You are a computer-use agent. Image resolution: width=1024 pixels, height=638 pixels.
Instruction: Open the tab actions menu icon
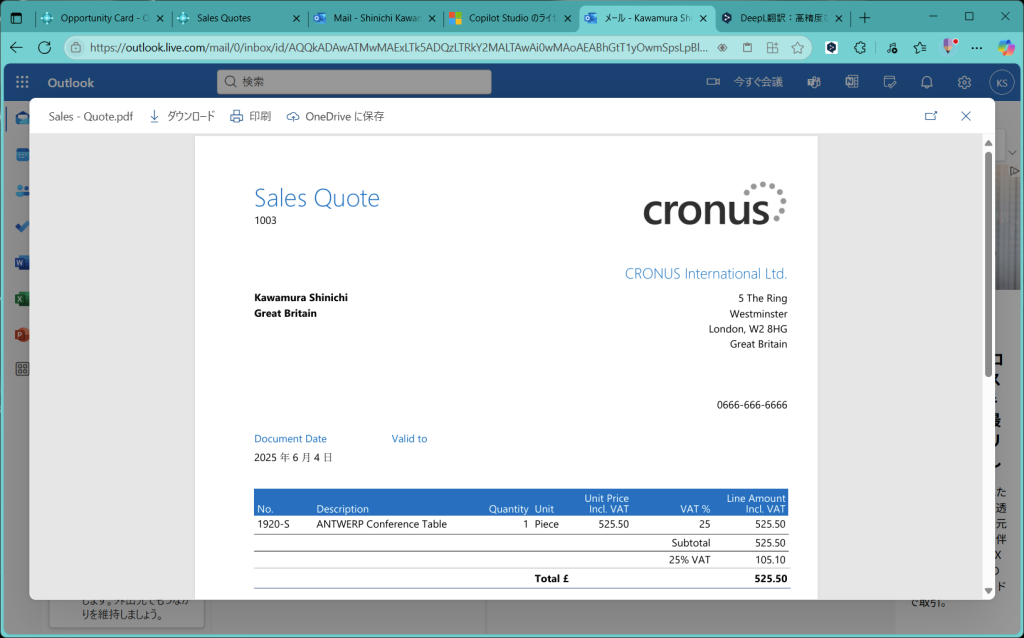click(16, 18)
